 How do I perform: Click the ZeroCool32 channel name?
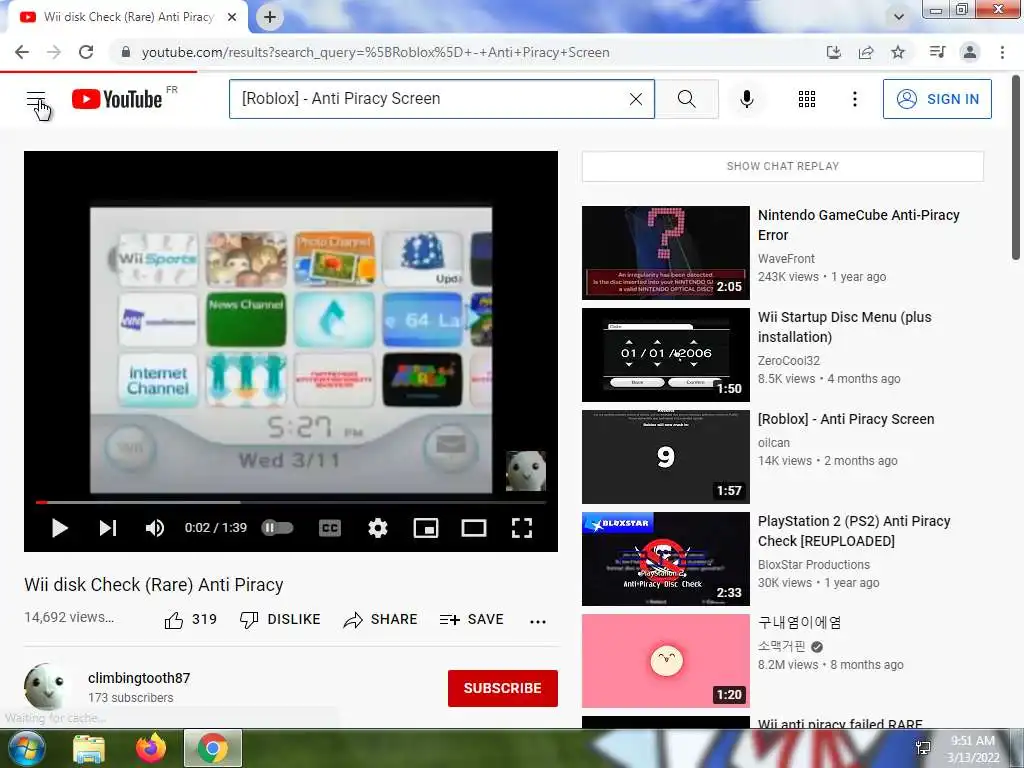tap(788, 360)
